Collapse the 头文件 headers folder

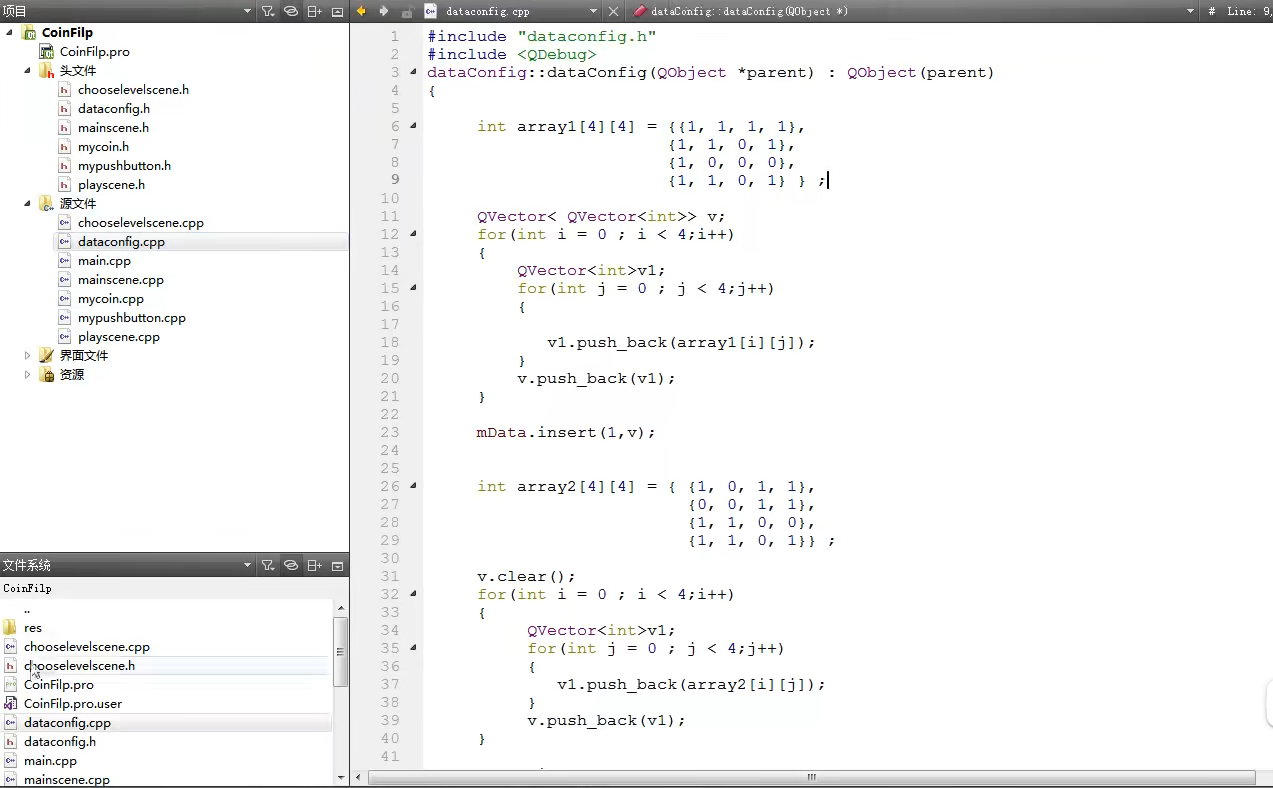point(28,71)
